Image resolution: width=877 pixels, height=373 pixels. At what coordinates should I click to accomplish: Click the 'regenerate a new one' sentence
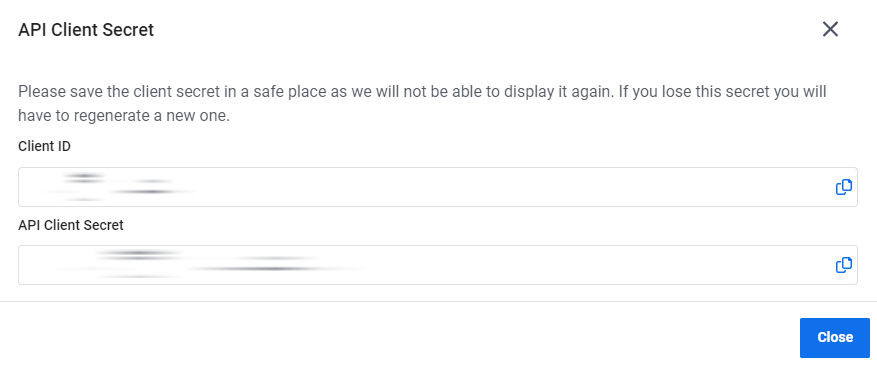click(124, 117)
